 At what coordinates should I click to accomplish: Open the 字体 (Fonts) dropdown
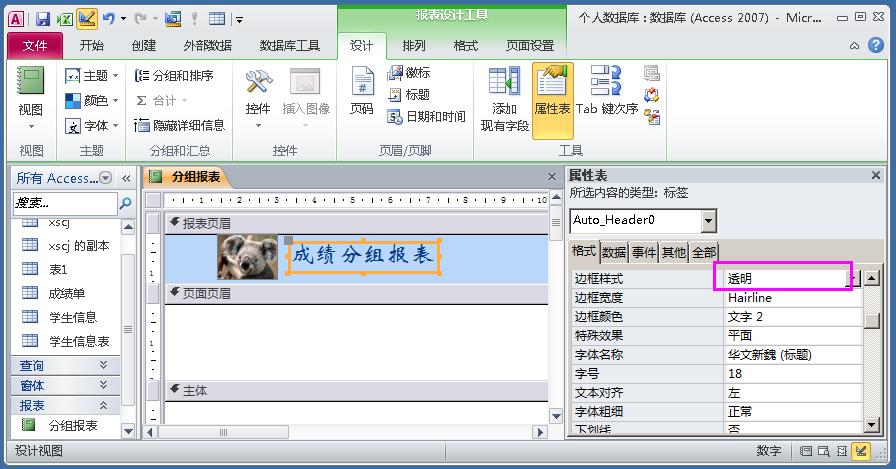91,126
